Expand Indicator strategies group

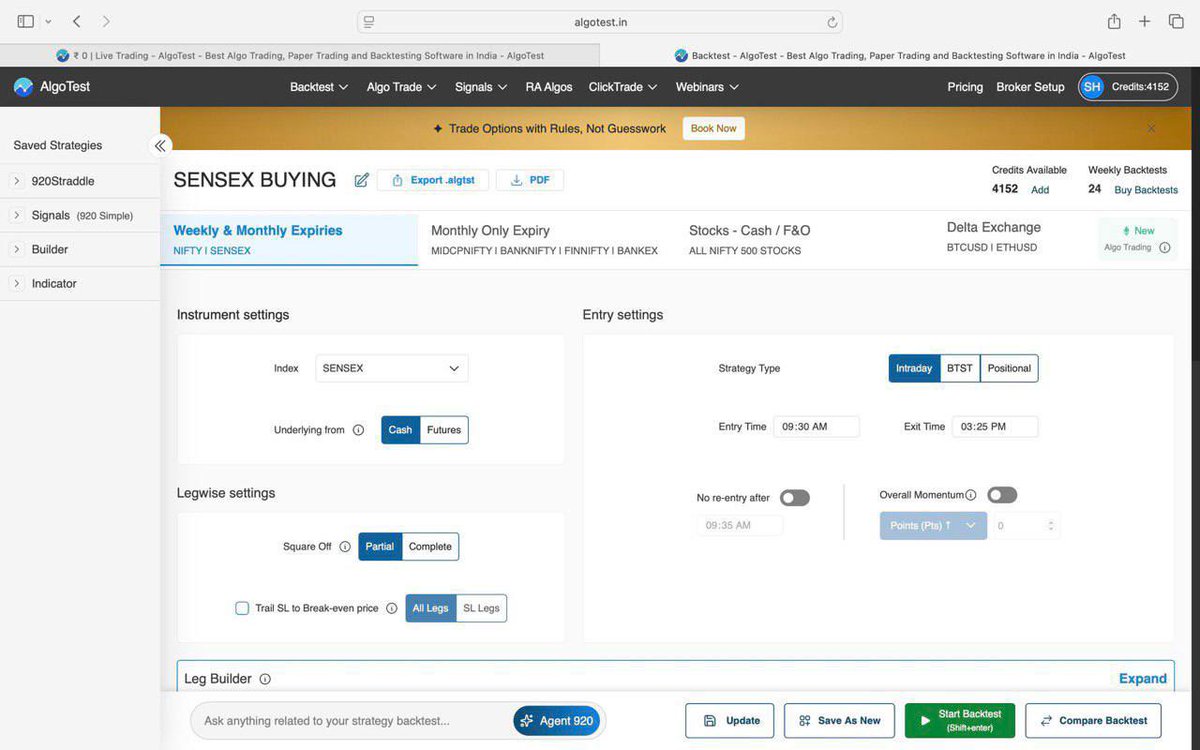(x=17, y=283)
